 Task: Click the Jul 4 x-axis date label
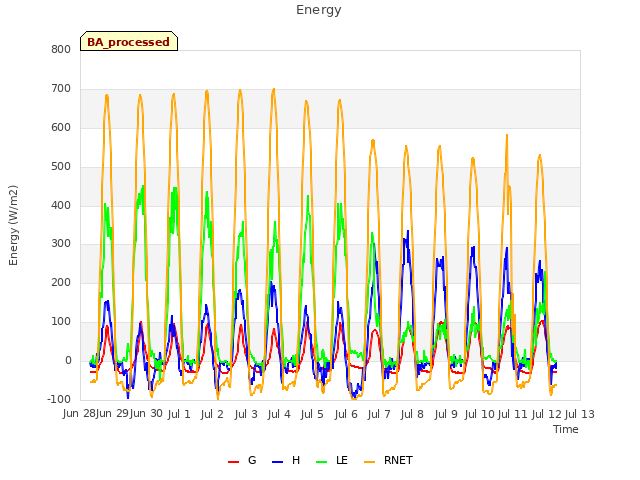coord(279,414)
